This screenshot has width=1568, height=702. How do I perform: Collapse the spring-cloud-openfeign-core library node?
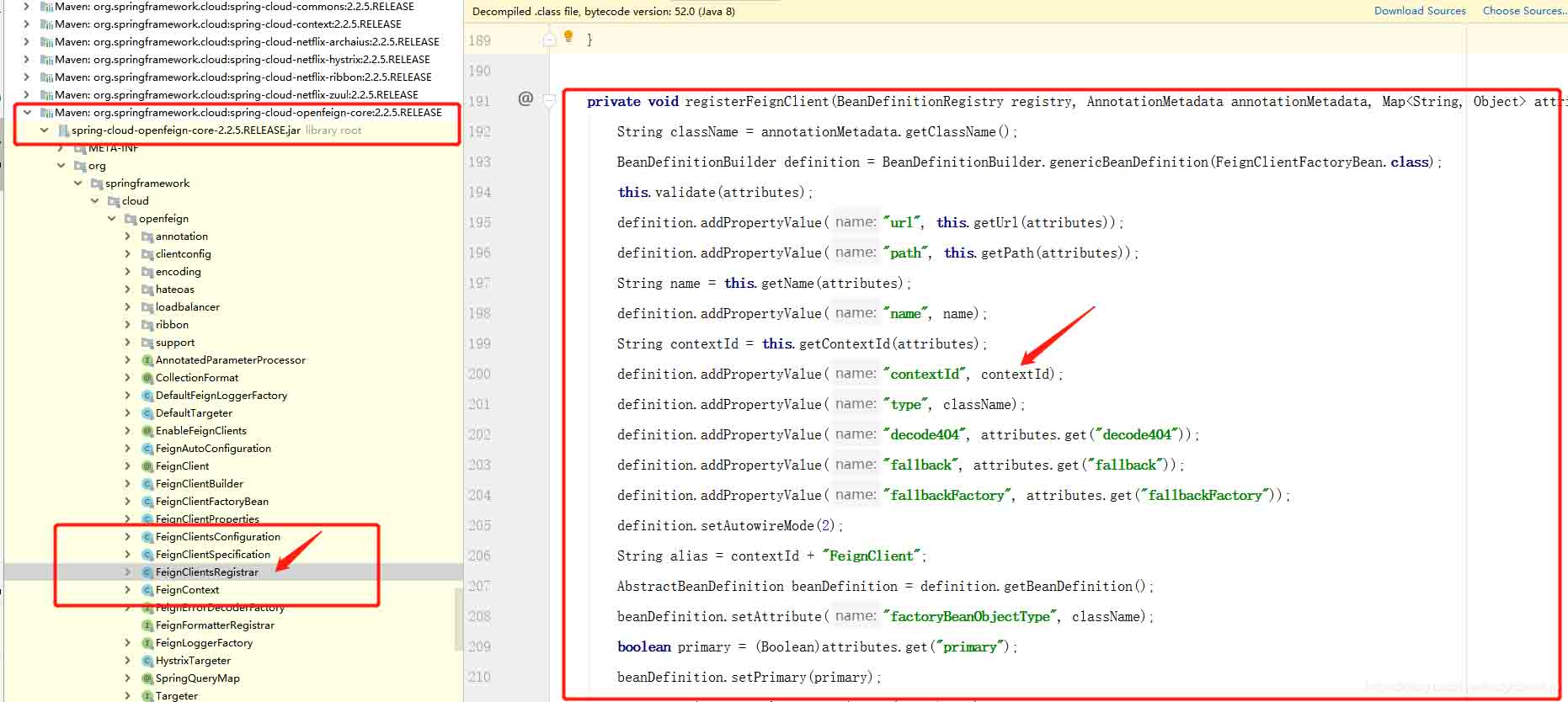(27, 113)
